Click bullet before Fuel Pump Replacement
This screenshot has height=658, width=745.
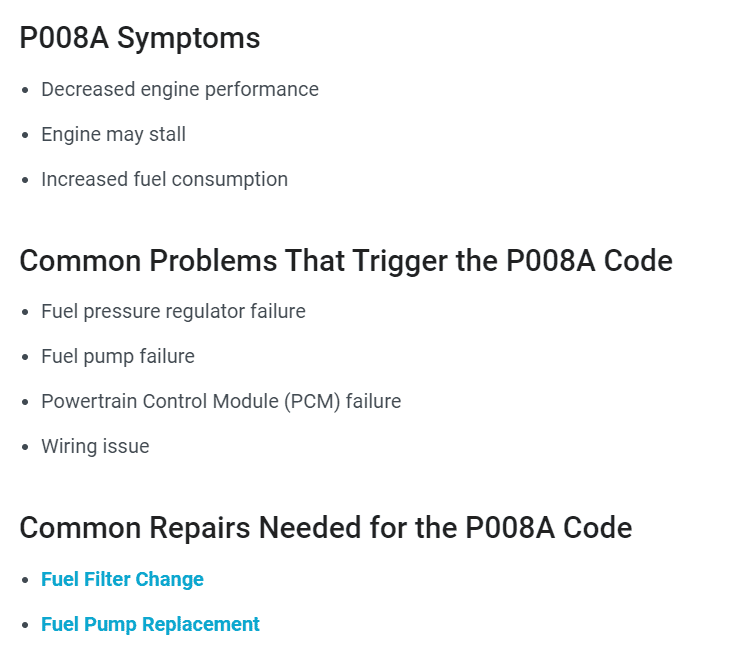pos(25,625)
